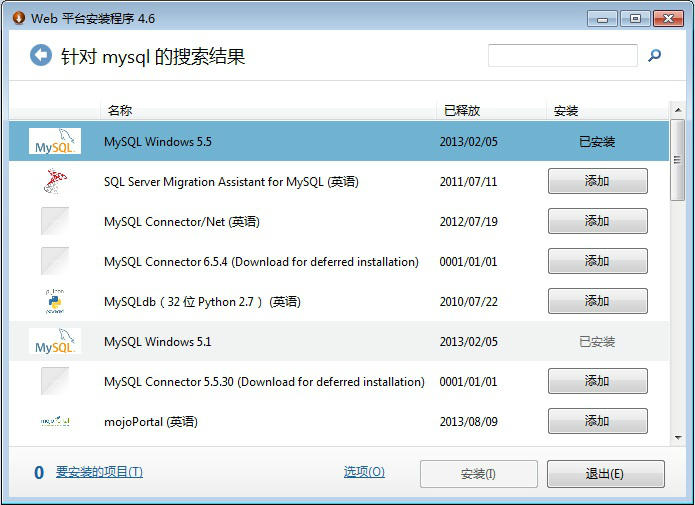The width and height of the screenshot is (695, 505).
Task: Add MySQLdb 32-bit Python 2.7
Action: click(x=597, y=301)
